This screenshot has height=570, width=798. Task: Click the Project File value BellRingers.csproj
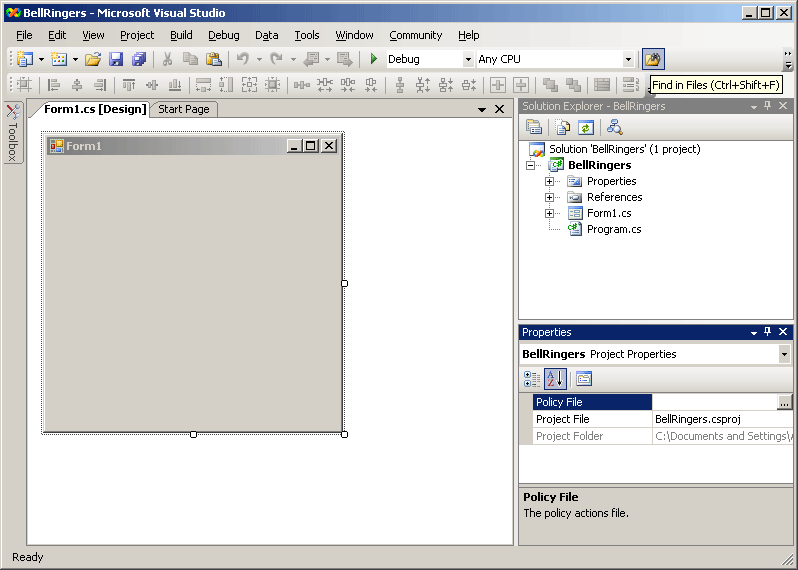pyautogui.click(x=697, y=419)
